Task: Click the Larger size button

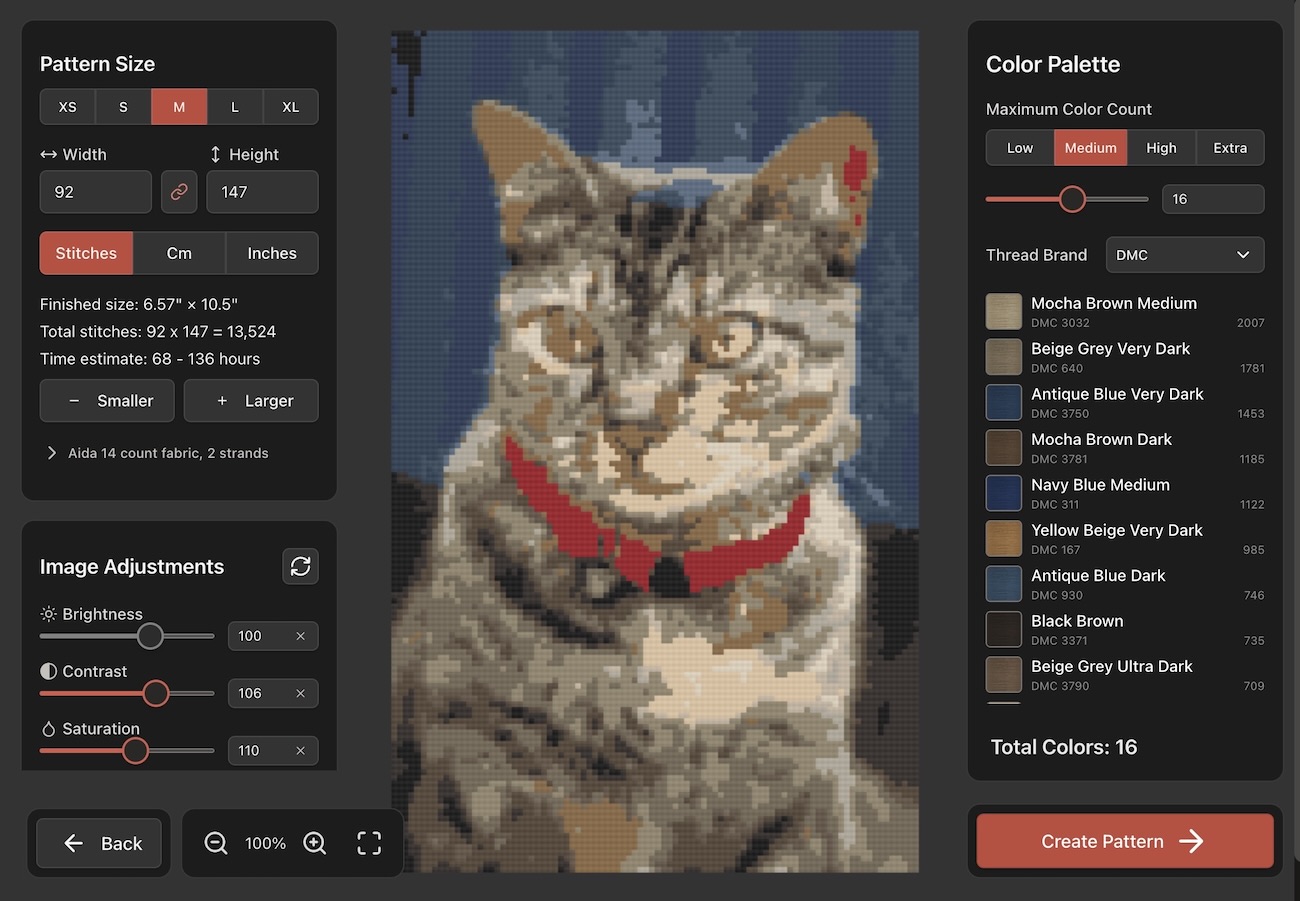Action: [251, 401]
